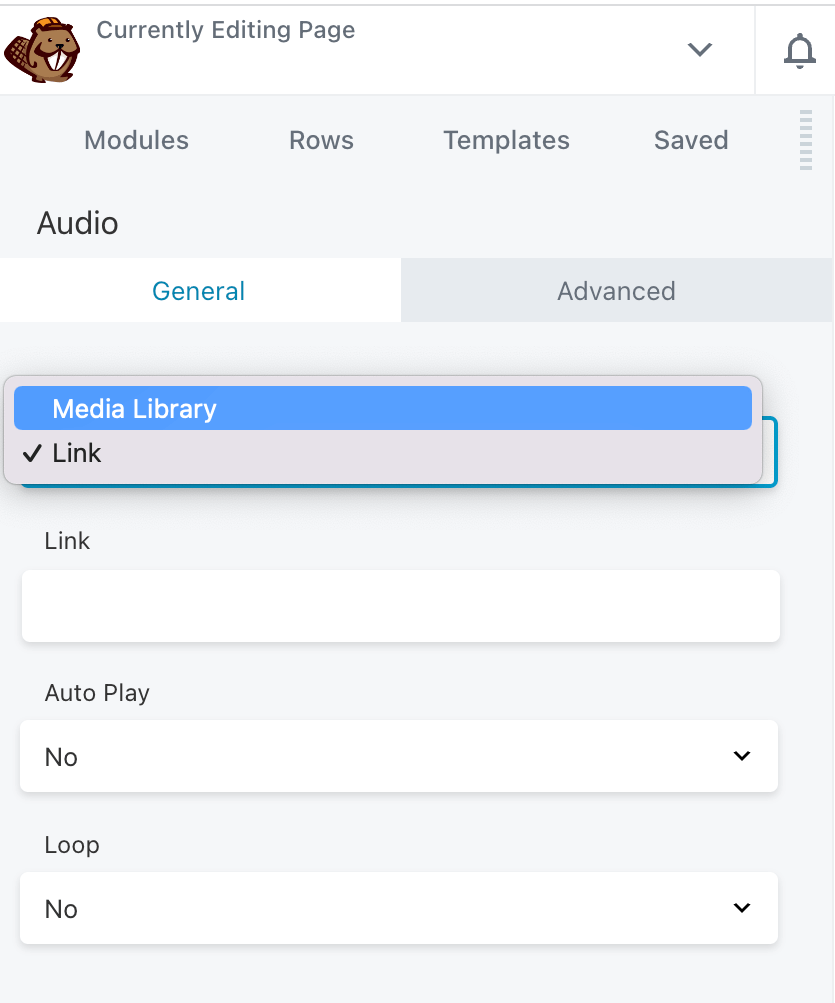The width and height of the screenshot is (835, 1003).
Task: Open the Rows tab
Action: tap(321, 140)
